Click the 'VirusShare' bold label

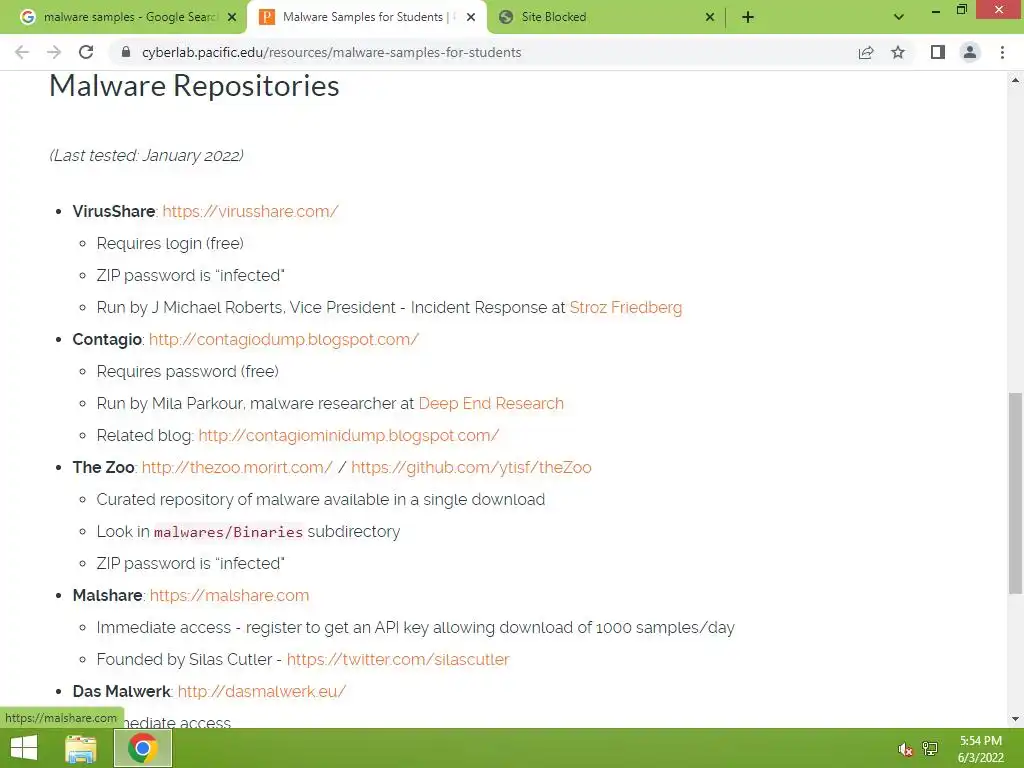(114, 211)
